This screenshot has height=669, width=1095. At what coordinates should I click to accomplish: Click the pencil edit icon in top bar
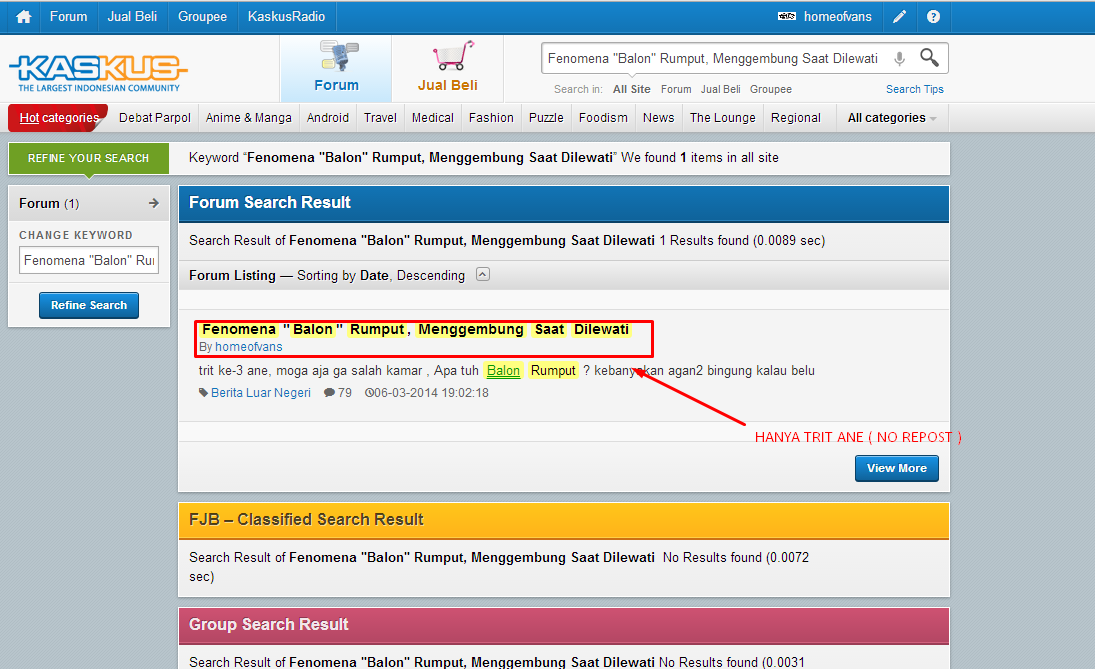[x=900, y=17]
